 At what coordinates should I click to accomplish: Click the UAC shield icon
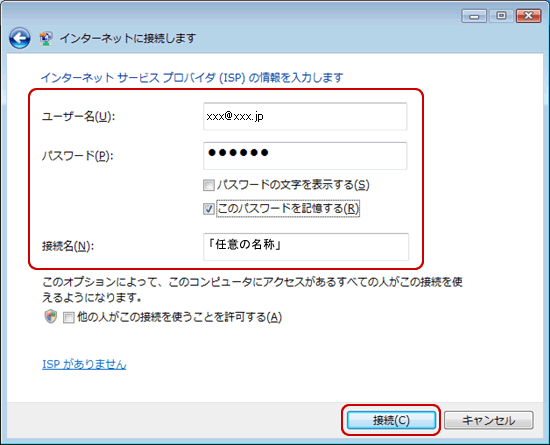pos(51,317)
